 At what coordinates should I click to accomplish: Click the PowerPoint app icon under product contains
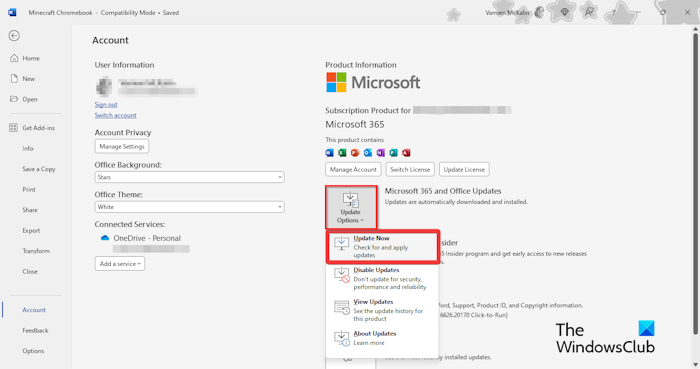tap(355, 153)
